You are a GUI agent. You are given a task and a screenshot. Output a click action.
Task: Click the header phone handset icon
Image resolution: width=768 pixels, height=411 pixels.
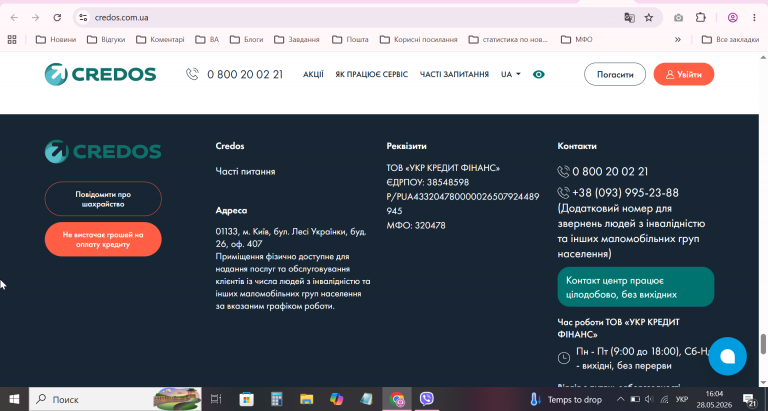192,74
